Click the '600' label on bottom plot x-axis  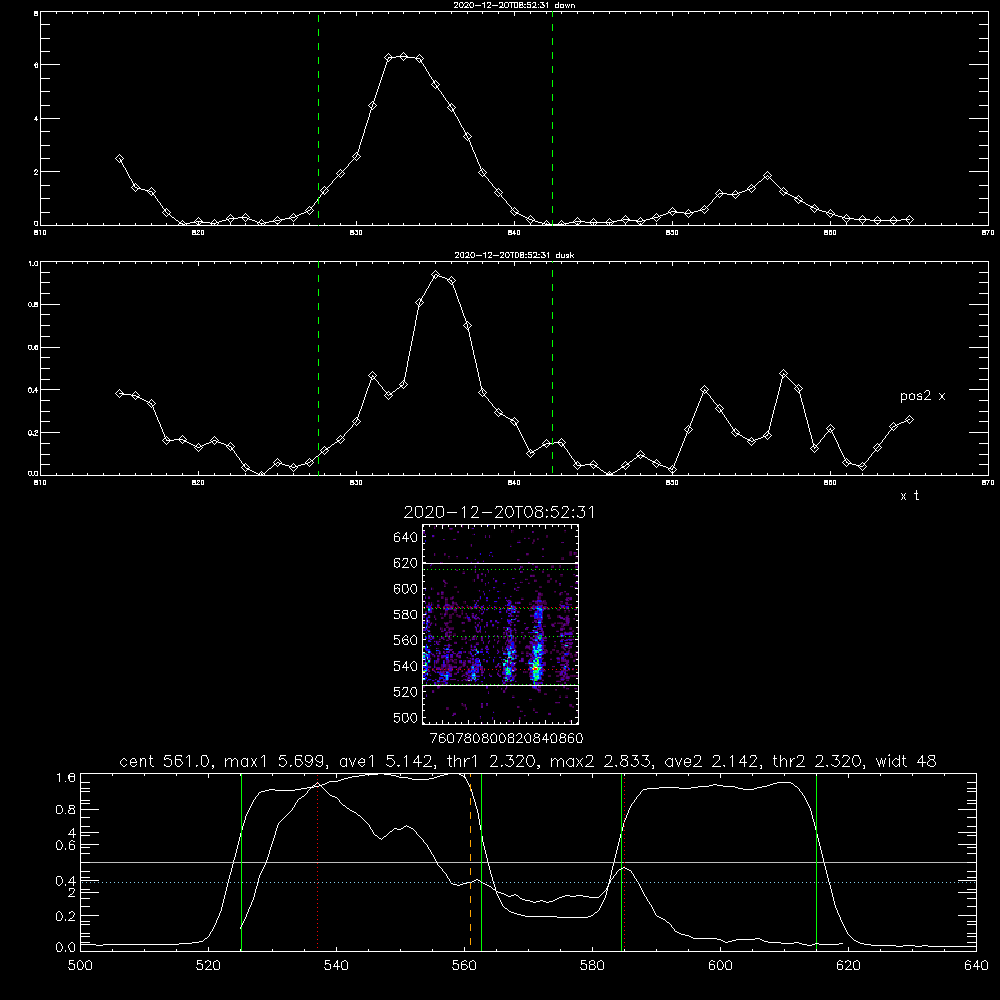720,966
